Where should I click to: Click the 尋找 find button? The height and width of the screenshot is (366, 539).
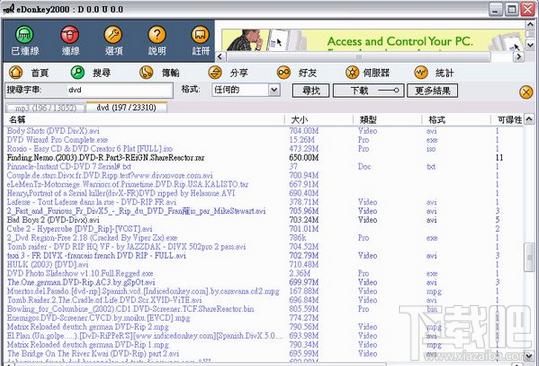coord(311,91)
